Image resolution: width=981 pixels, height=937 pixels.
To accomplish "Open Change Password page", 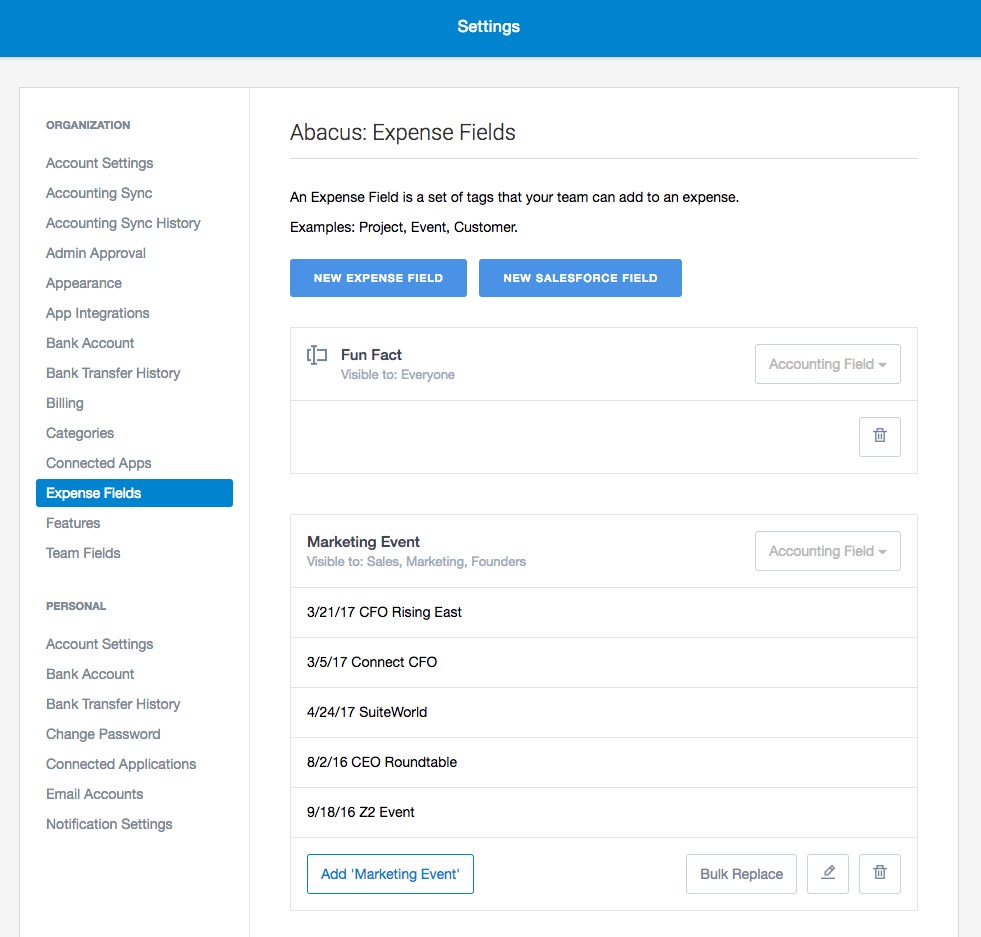I will pyautogui.click(x=103, y=734).
